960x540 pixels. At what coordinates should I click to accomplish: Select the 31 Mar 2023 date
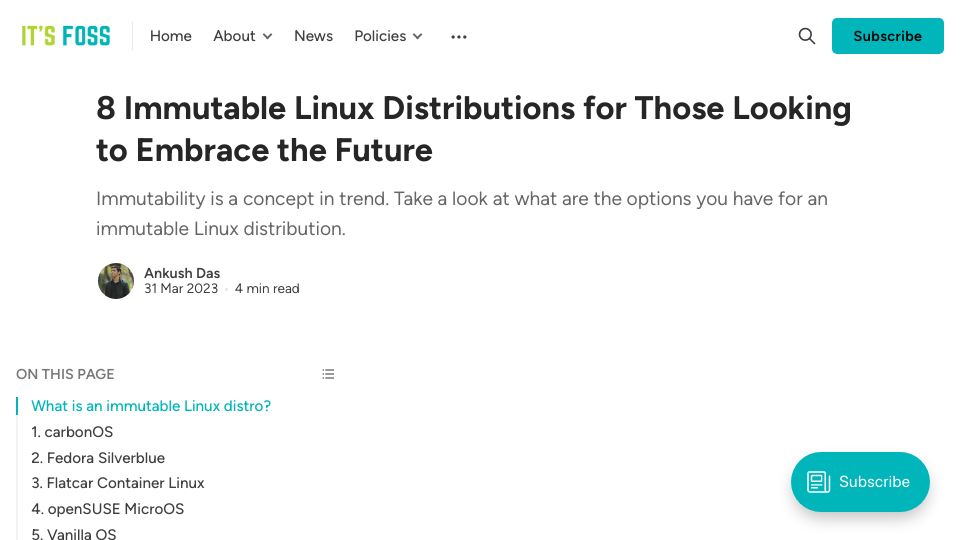[181, 288]
